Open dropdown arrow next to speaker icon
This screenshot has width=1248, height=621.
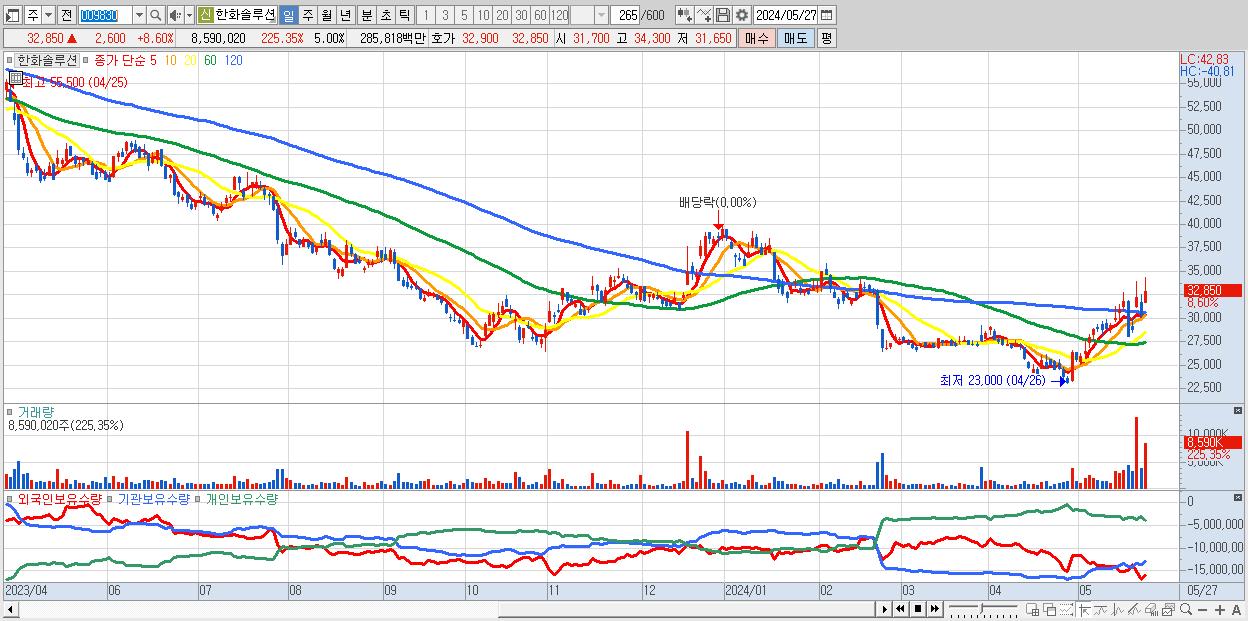188,15
